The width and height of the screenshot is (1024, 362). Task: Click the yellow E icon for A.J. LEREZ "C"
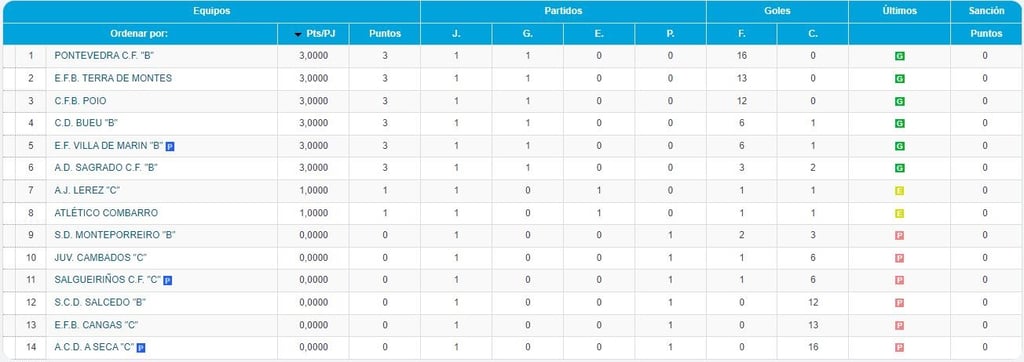899,191
